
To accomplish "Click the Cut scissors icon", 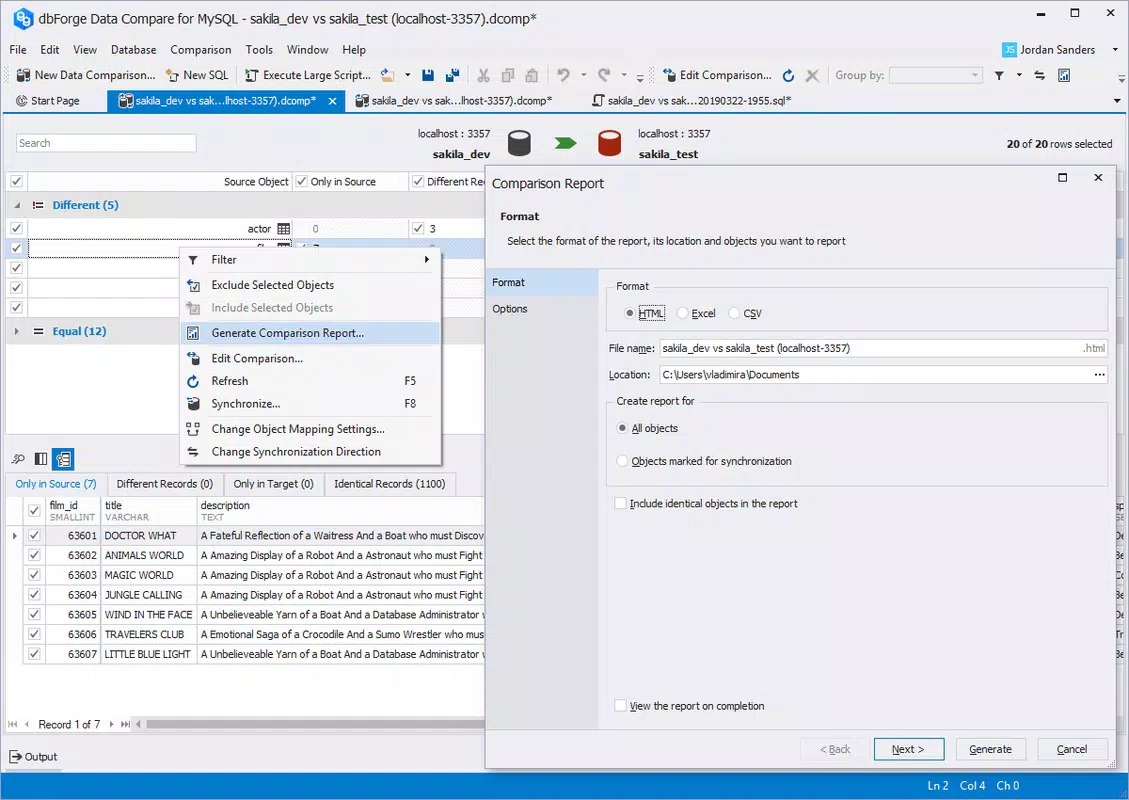I will pos(483,75).
